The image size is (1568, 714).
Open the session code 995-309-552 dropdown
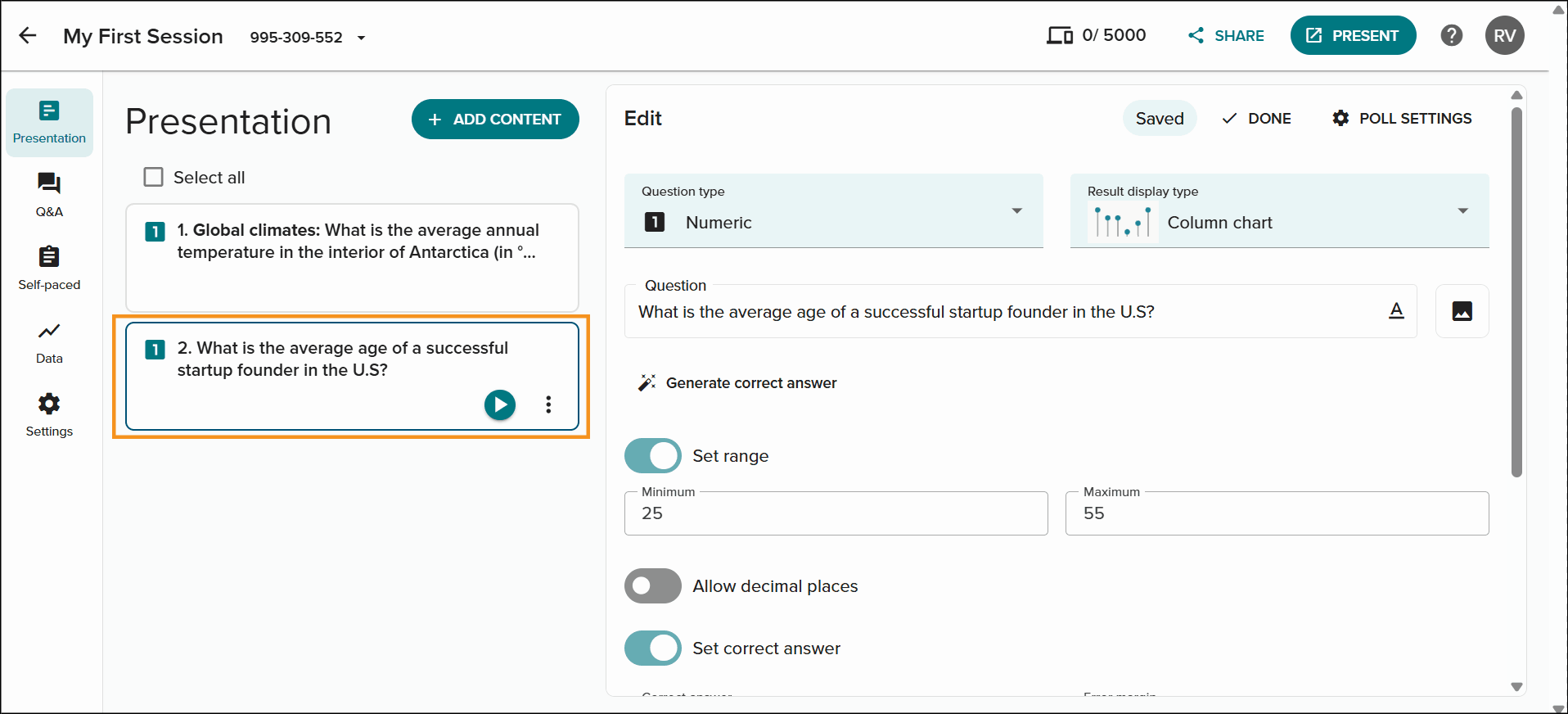point(308,37)
